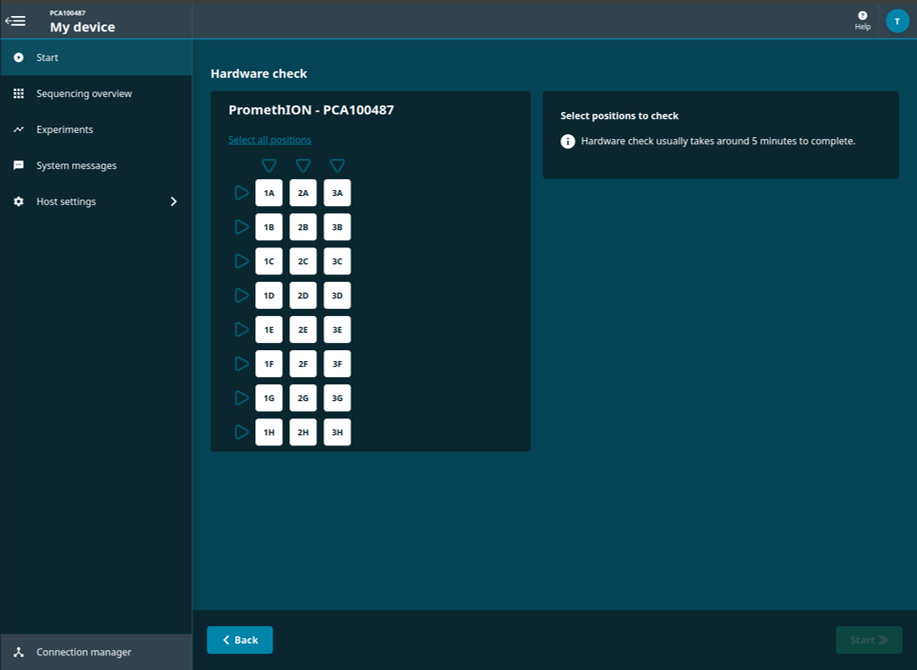
Task: Toggle flow cell position 1F
Action: point(269,364)
